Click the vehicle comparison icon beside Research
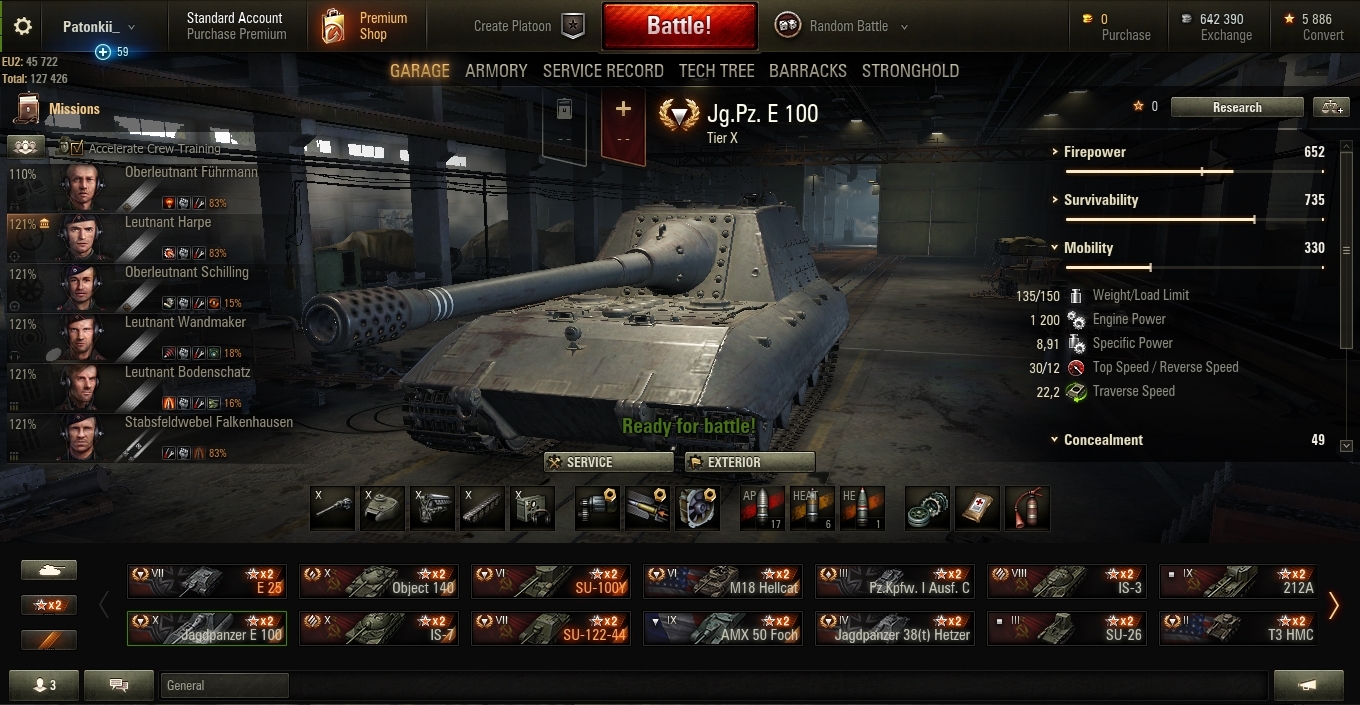The width and height of the screenshot is (1360, 705). point(1330,107)
